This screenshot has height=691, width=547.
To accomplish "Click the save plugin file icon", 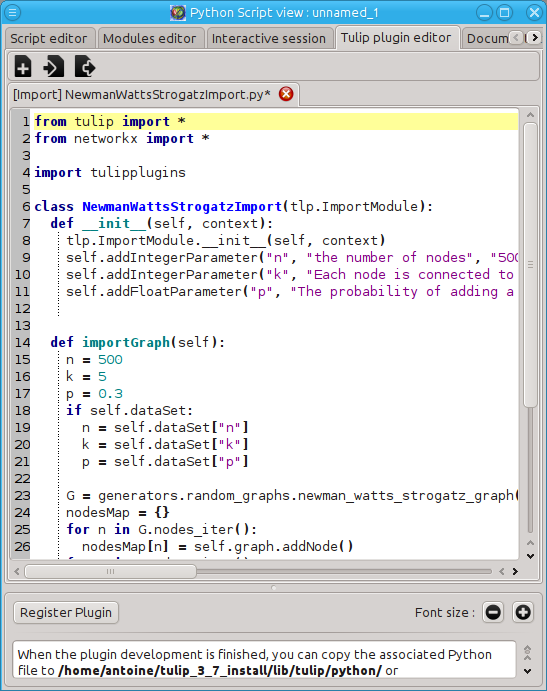I will click(85, 67).
